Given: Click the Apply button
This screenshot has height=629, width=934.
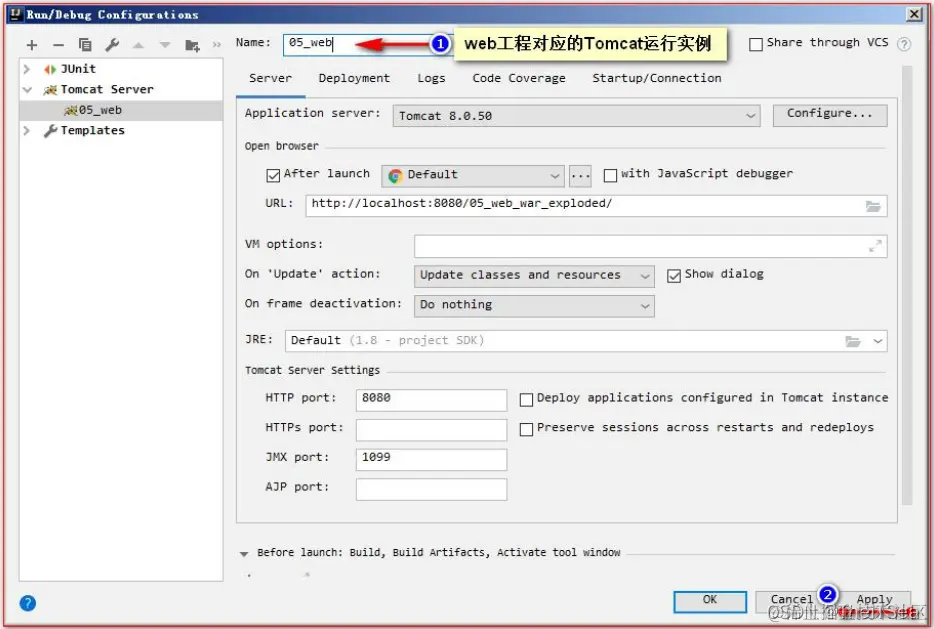Looking at the screenshot, I should point(874,600).
